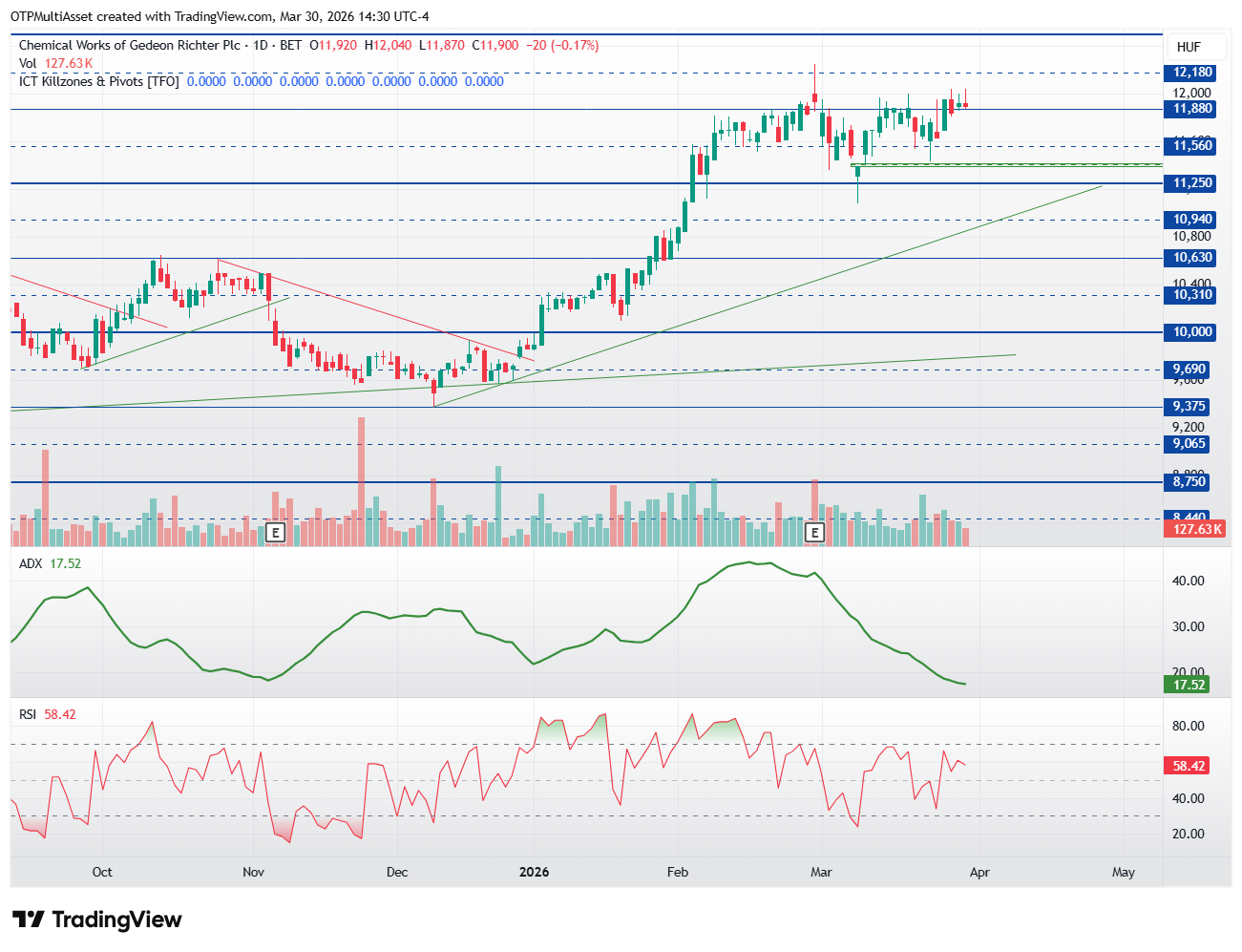Click the low price L11,870 value
Screen dimensions: 1242x952
click(x=442, y=45)
